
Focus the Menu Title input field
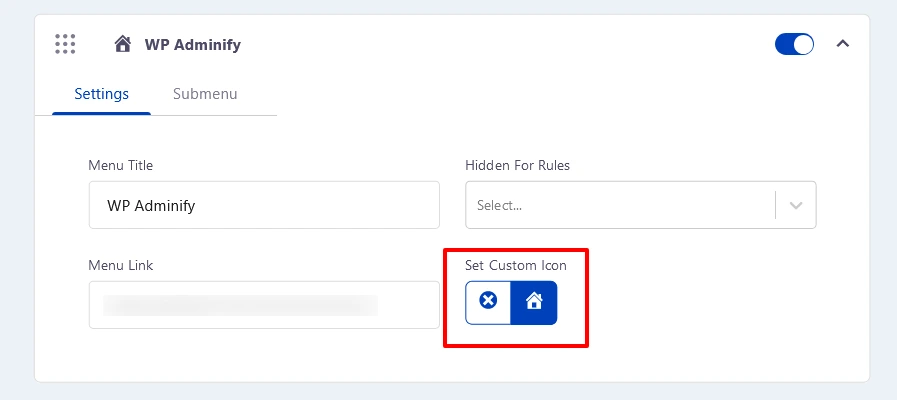click(264, 205)
